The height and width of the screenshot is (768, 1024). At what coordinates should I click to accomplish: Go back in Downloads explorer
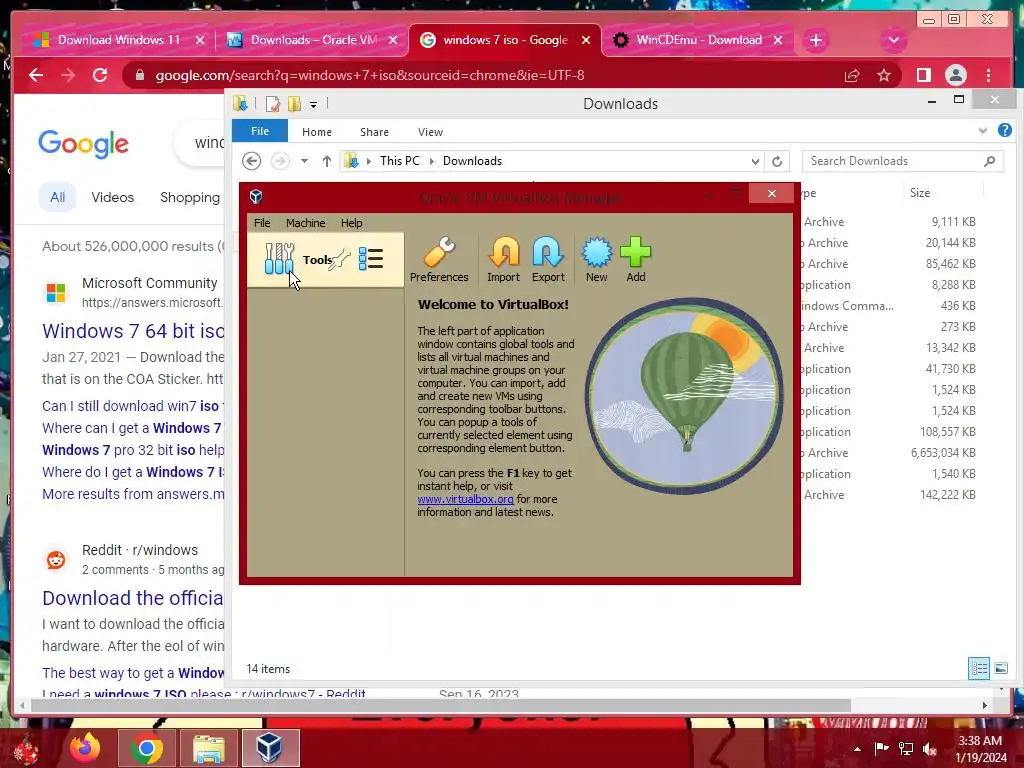(251, 161)
